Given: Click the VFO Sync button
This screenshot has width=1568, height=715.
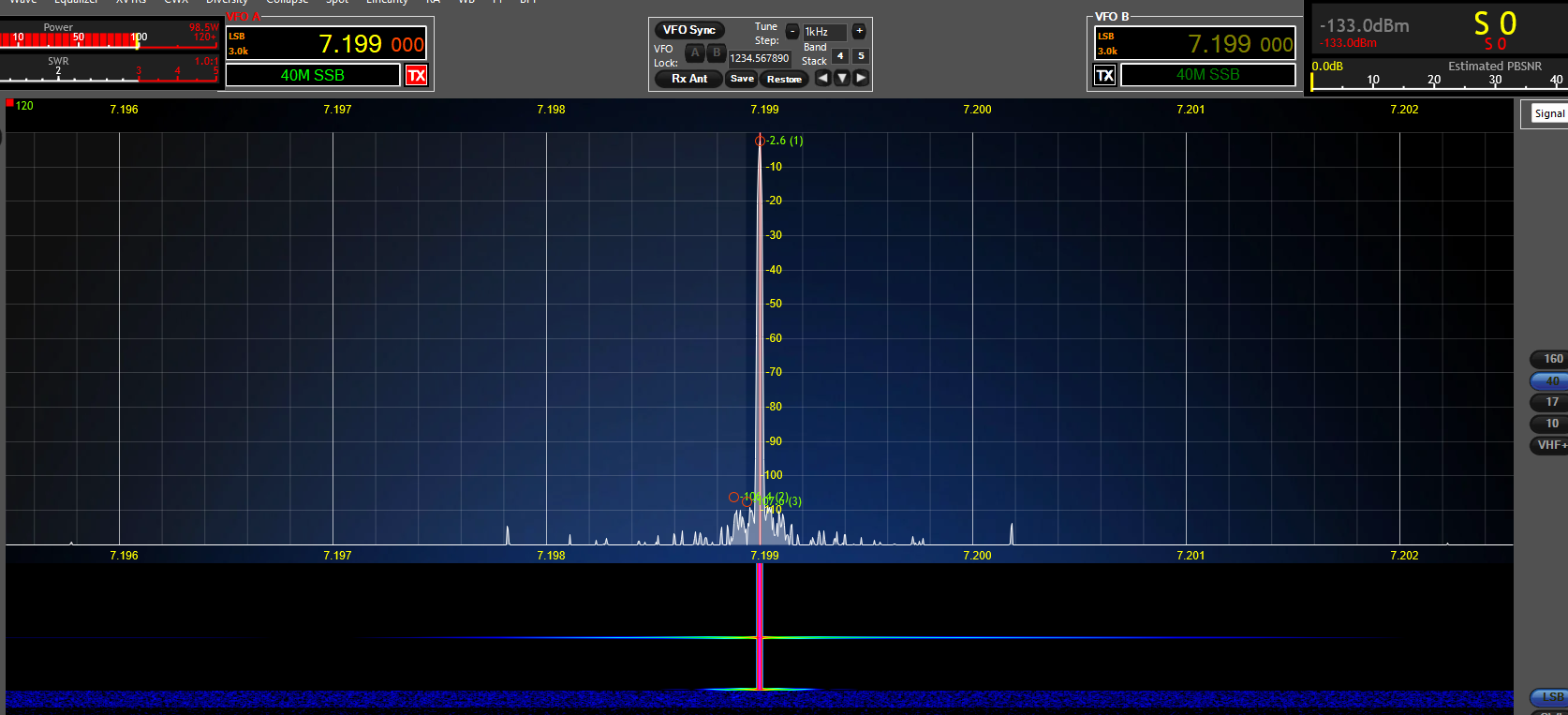Looking at the screenshot, I should point(689,30).
